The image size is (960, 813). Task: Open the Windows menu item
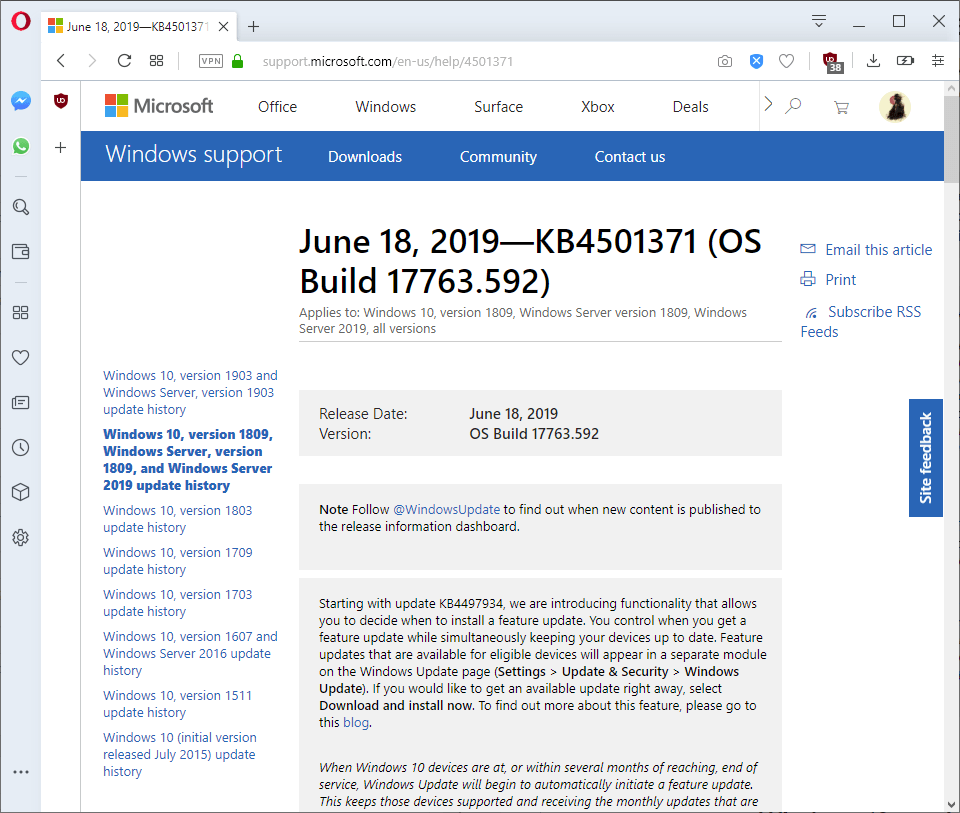[x=386, y=107]
